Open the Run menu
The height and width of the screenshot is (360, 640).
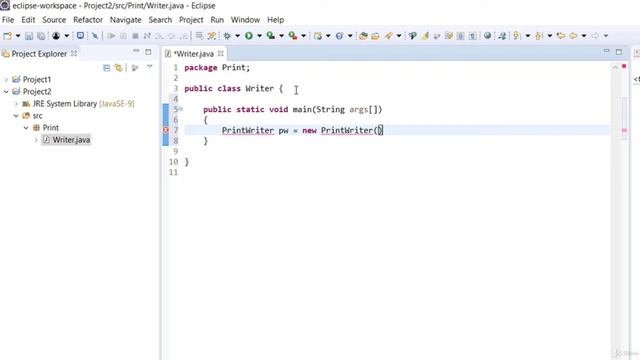click(217, 20)
